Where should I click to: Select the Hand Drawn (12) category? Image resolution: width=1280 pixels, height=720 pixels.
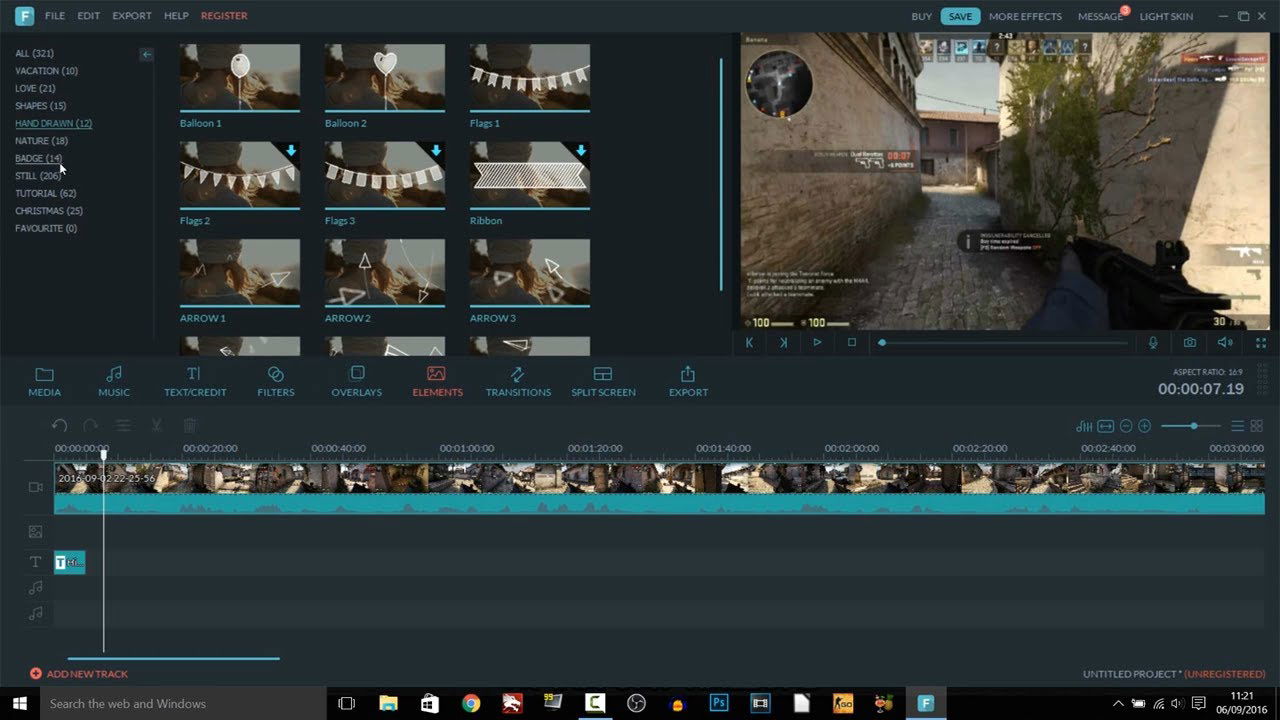(53, 123)
